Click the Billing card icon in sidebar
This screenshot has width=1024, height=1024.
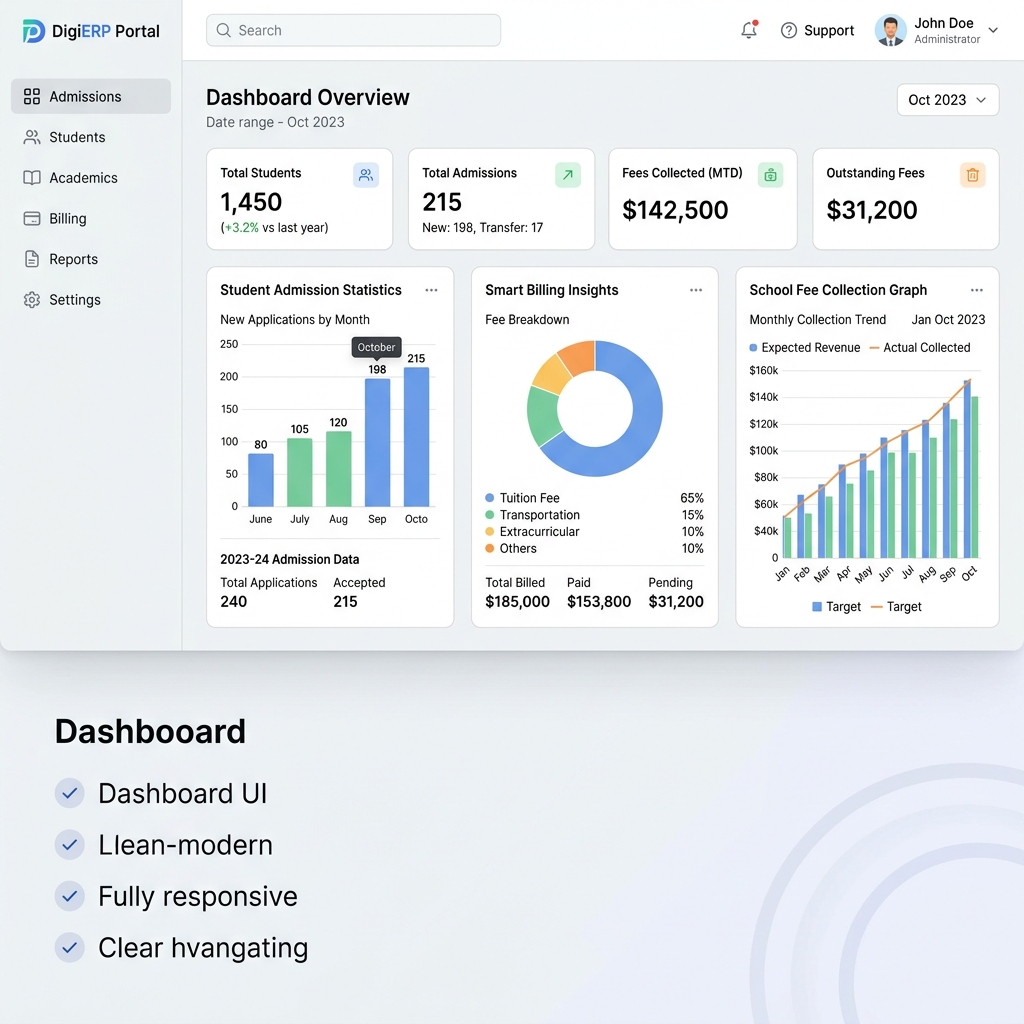[32, 219]
